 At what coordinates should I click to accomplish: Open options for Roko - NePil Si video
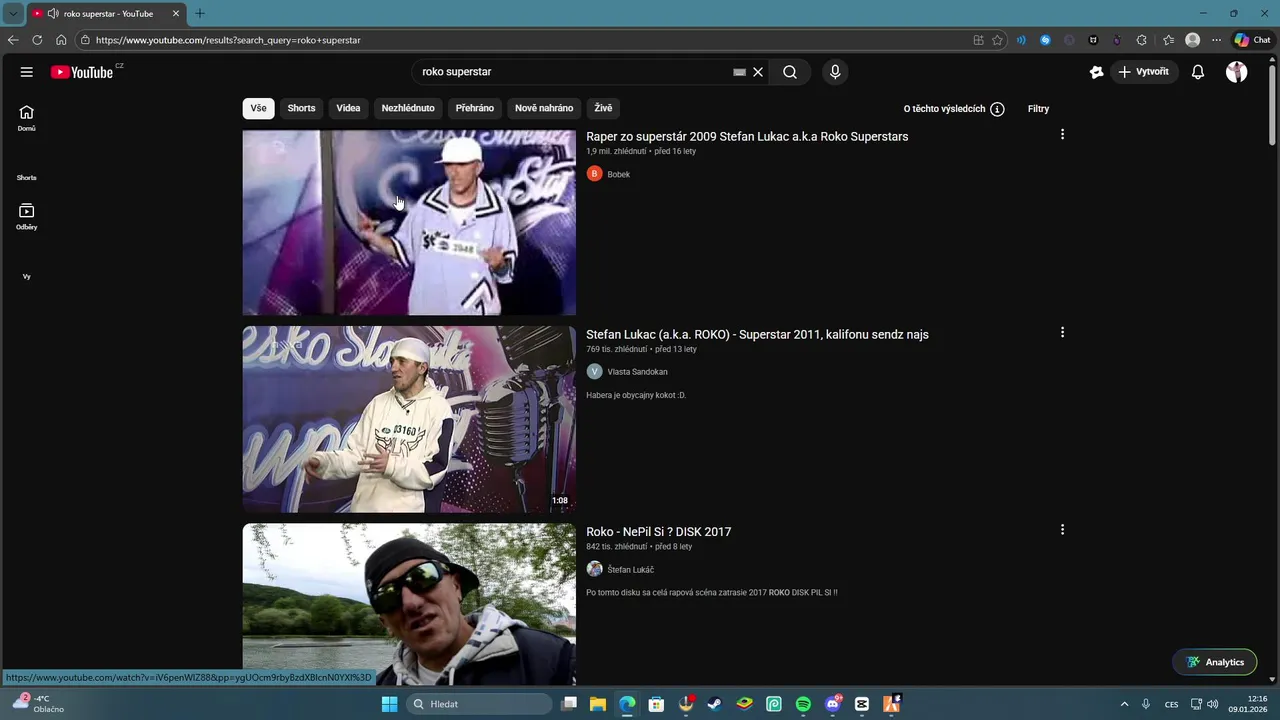[1062, 530]
